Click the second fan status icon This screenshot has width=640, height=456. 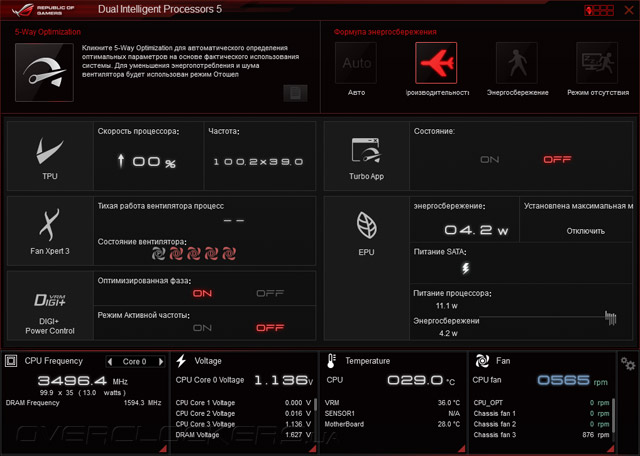[x=176, y=254]
